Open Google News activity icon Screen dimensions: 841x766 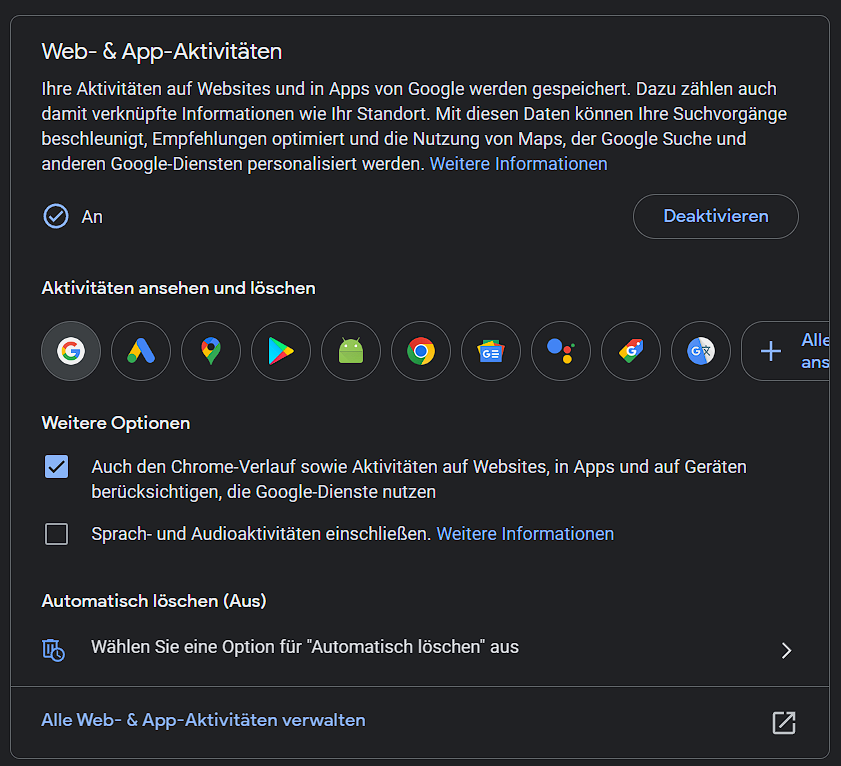[x=491, y=351]
